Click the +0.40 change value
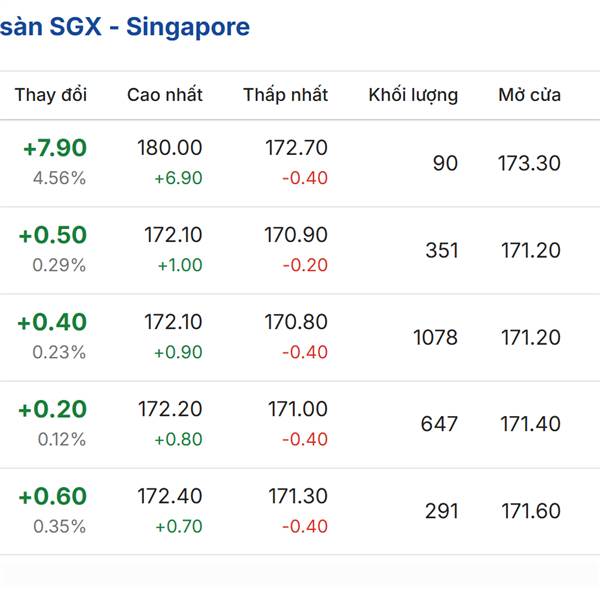 click(52, 322)
